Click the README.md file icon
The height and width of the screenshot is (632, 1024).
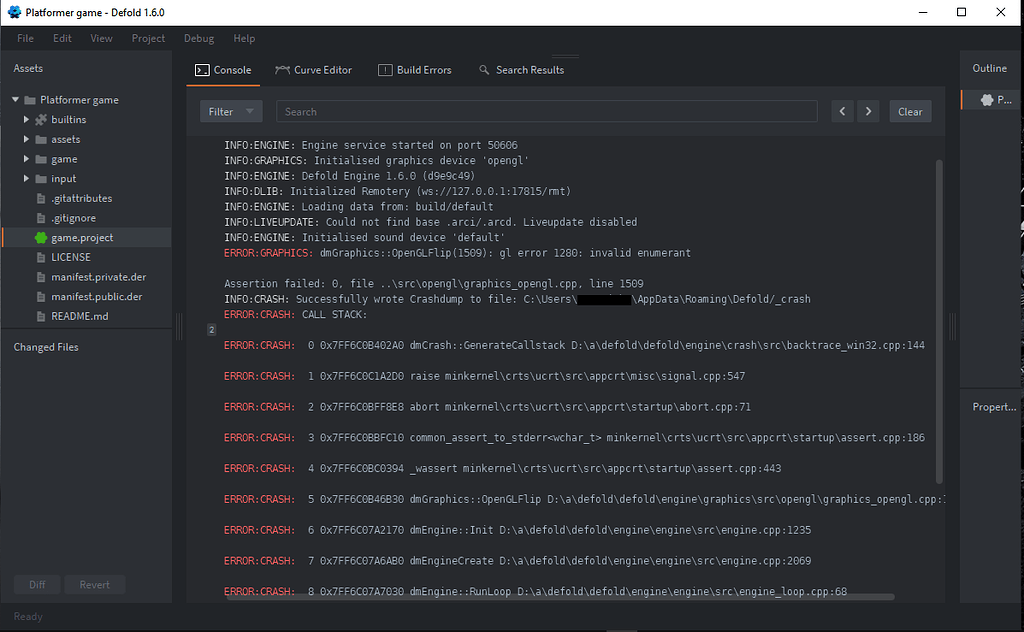pyautogui.click(x=41, y=317)
